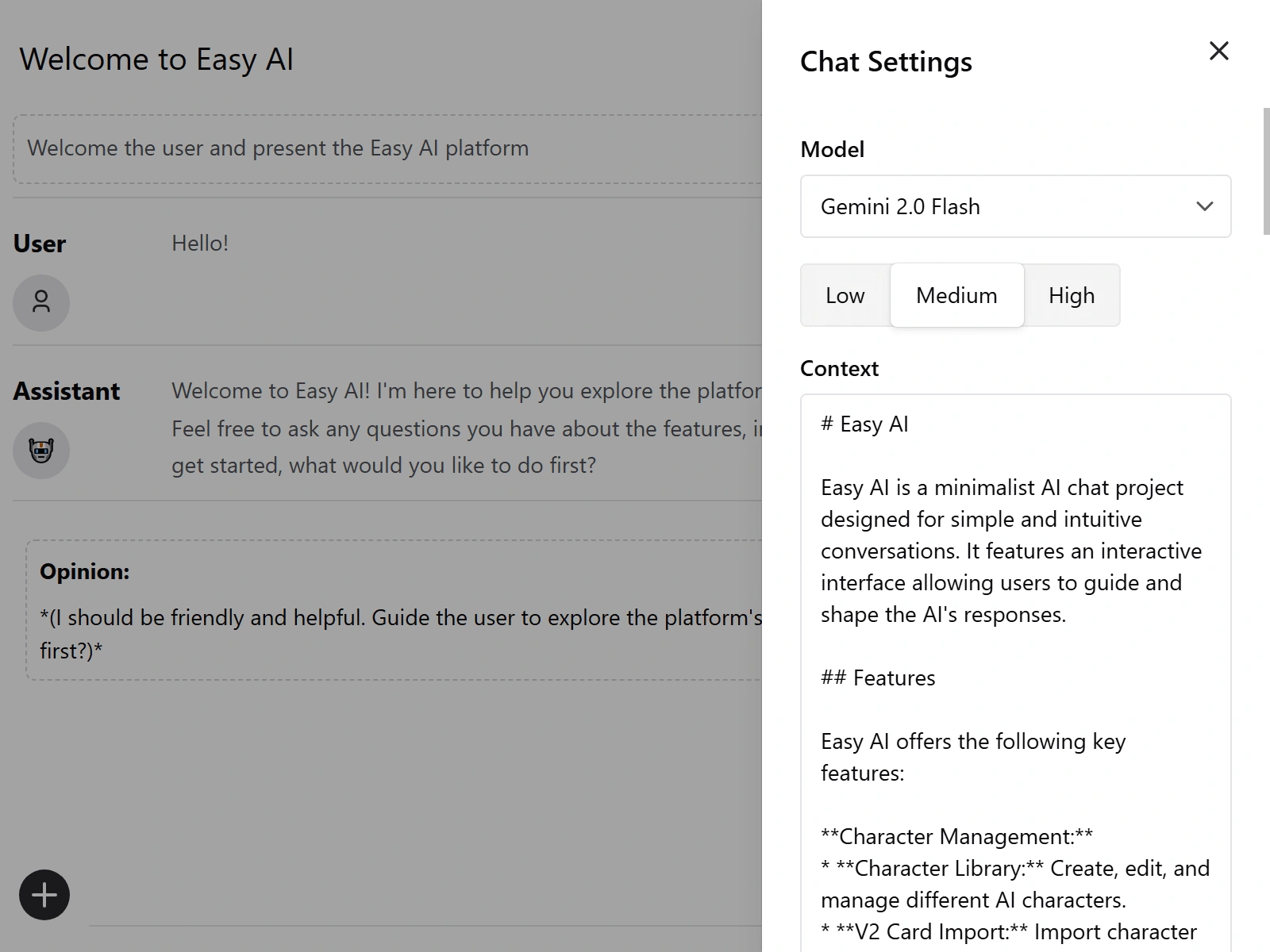The width and height of the screenshot is (1270, 952).
Task: Click the User avatar icon
Action: pos(41,302)
